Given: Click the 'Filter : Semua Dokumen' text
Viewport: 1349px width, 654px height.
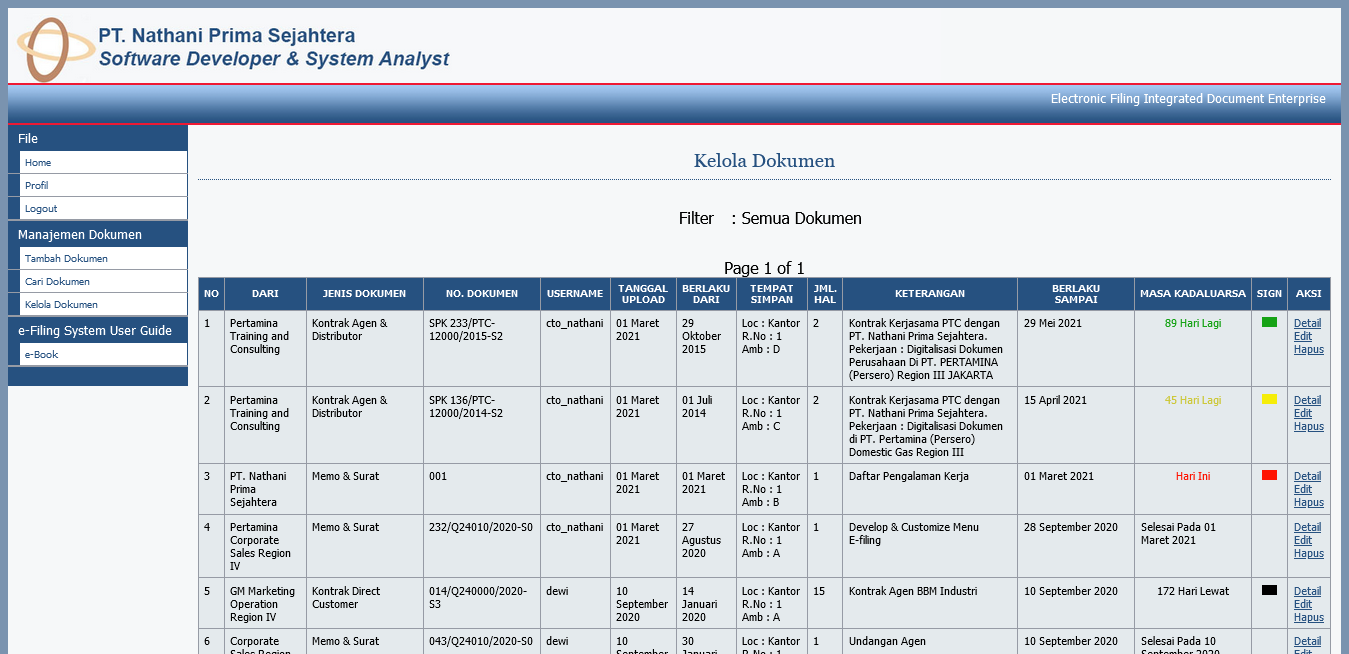Looking at the screenshot, I should pos(770,218).
